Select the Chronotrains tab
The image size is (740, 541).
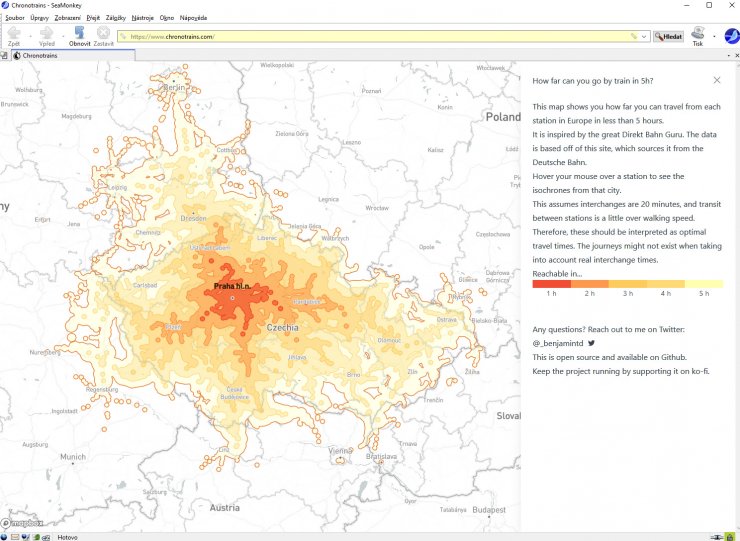tap(73, 56)
